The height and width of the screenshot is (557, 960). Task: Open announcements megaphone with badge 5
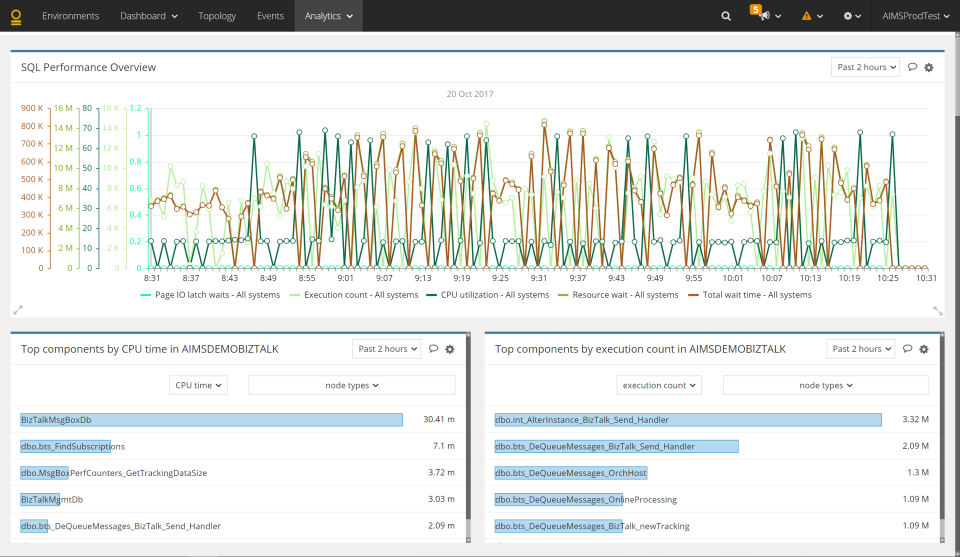click(763, 17)
